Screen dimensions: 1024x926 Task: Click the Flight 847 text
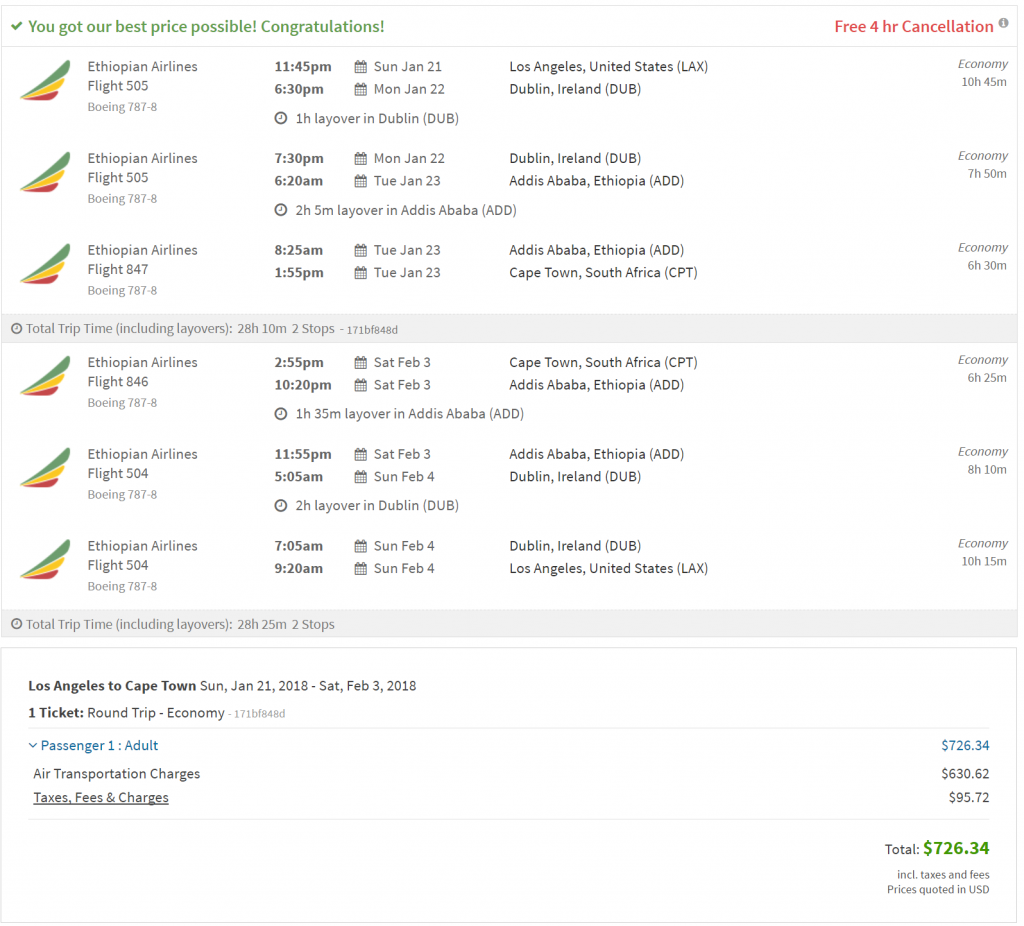(x=118, y=270)
